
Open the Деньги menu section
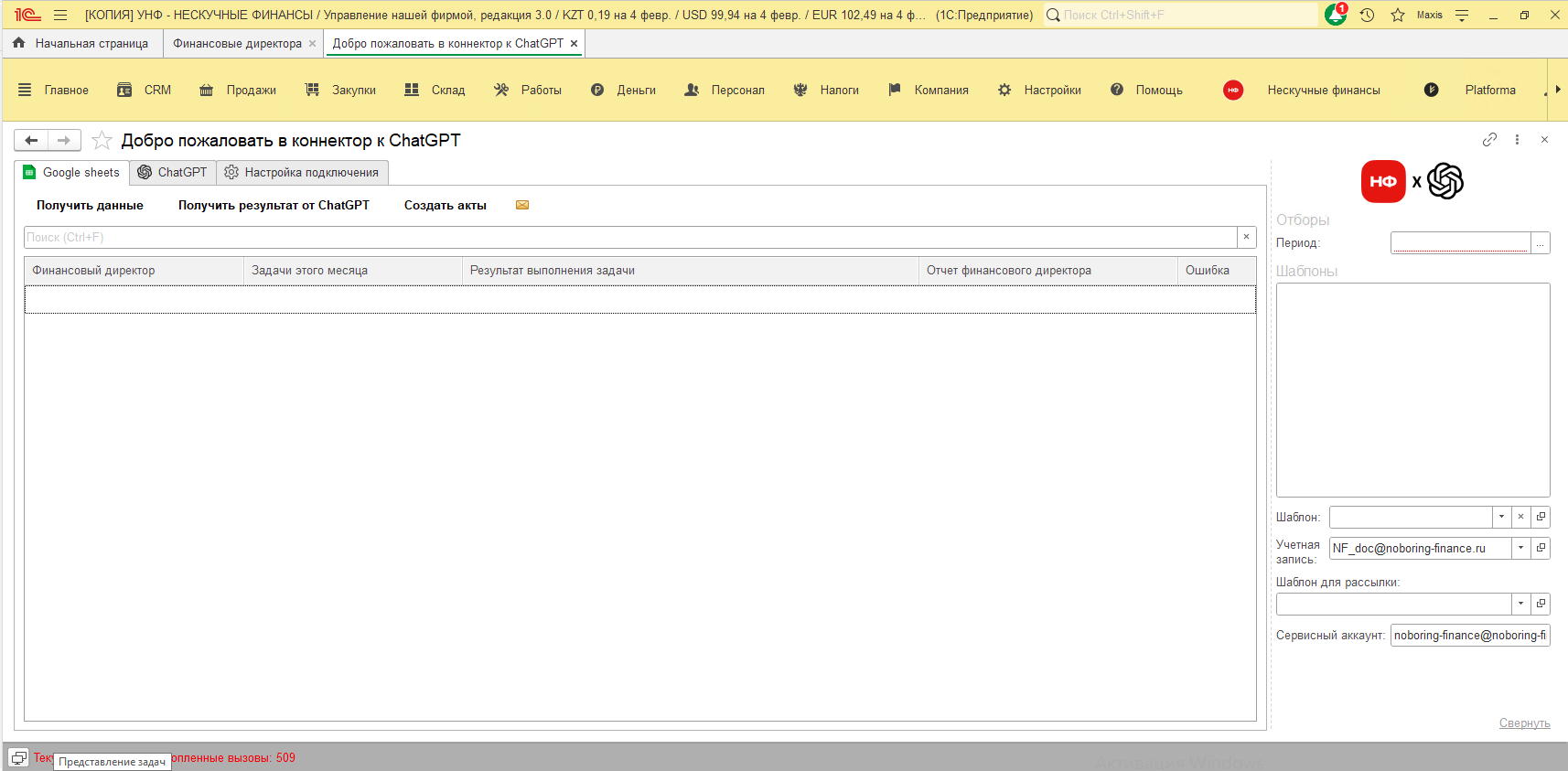[624, 90]
